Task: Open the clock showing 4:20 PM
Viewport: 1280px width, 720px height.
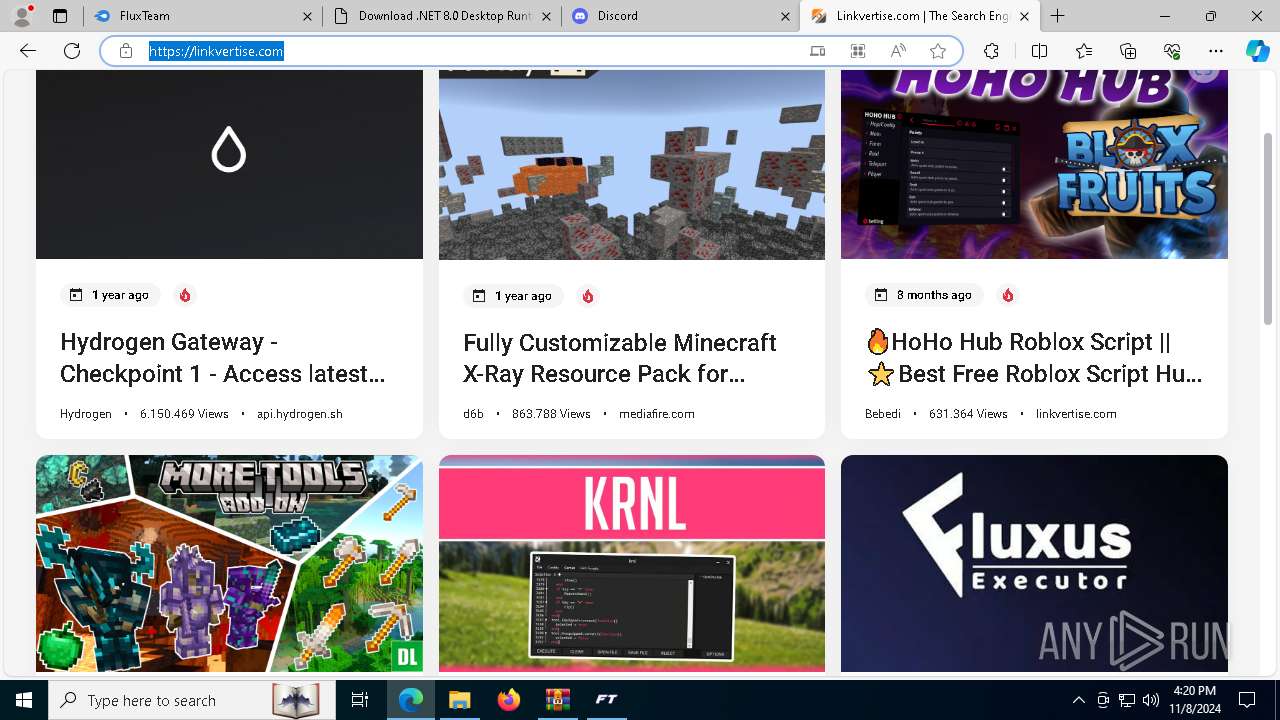Action: pyautogui.click(x=1194, y=700)
